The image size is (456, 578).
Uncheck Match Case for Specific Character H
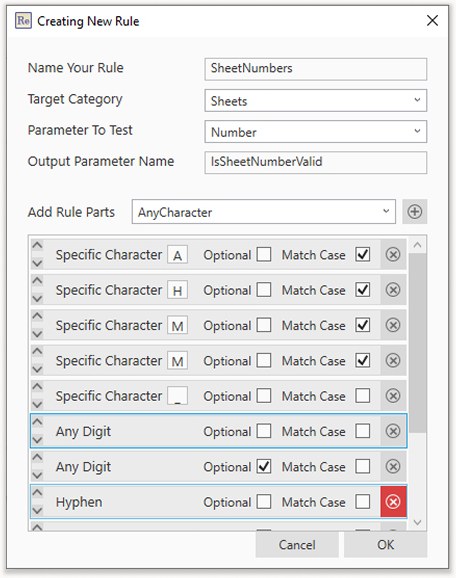pyautogui.click(x=363, y=290)
